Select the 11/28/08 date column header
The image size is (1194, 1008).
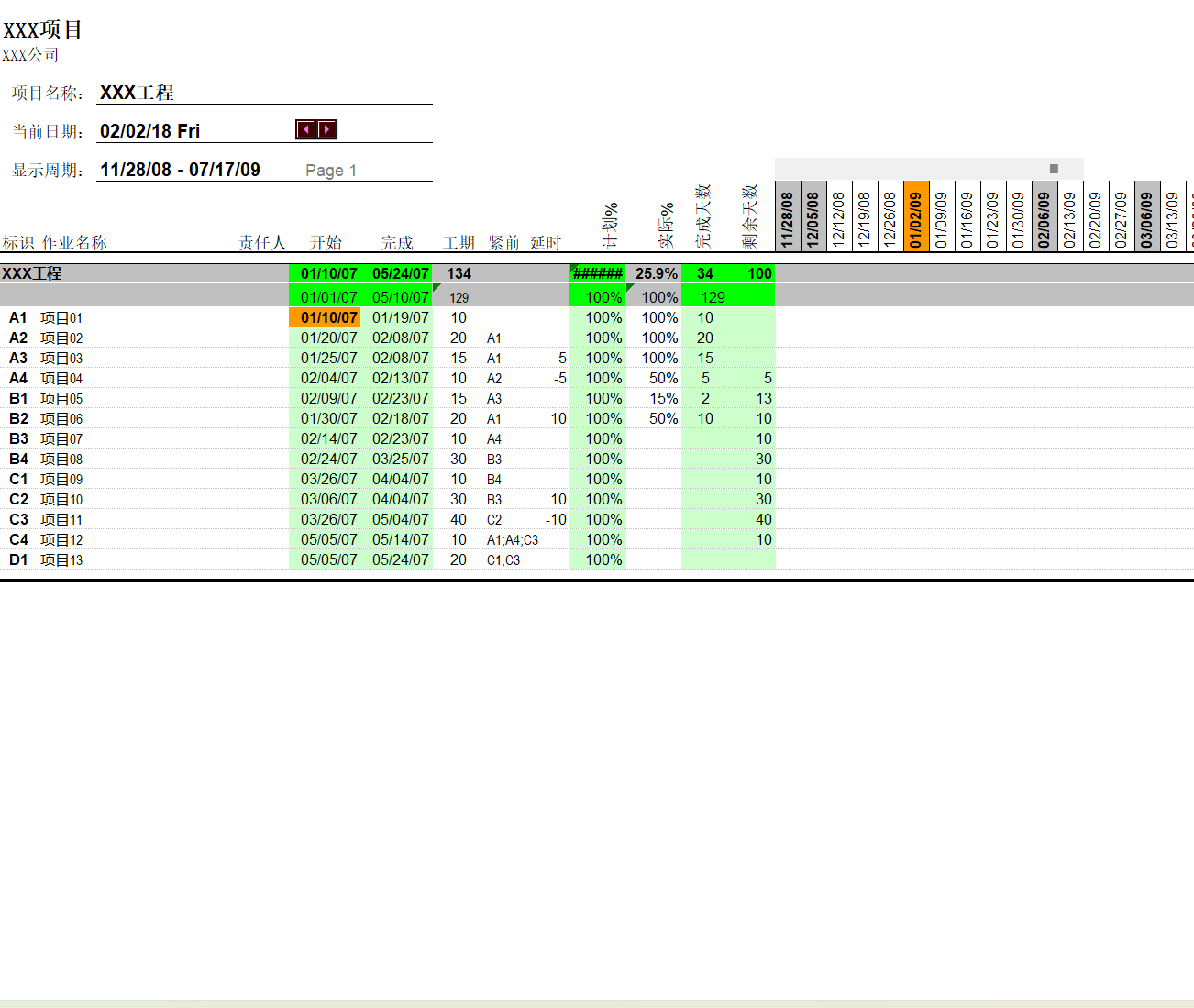(788, 216)
